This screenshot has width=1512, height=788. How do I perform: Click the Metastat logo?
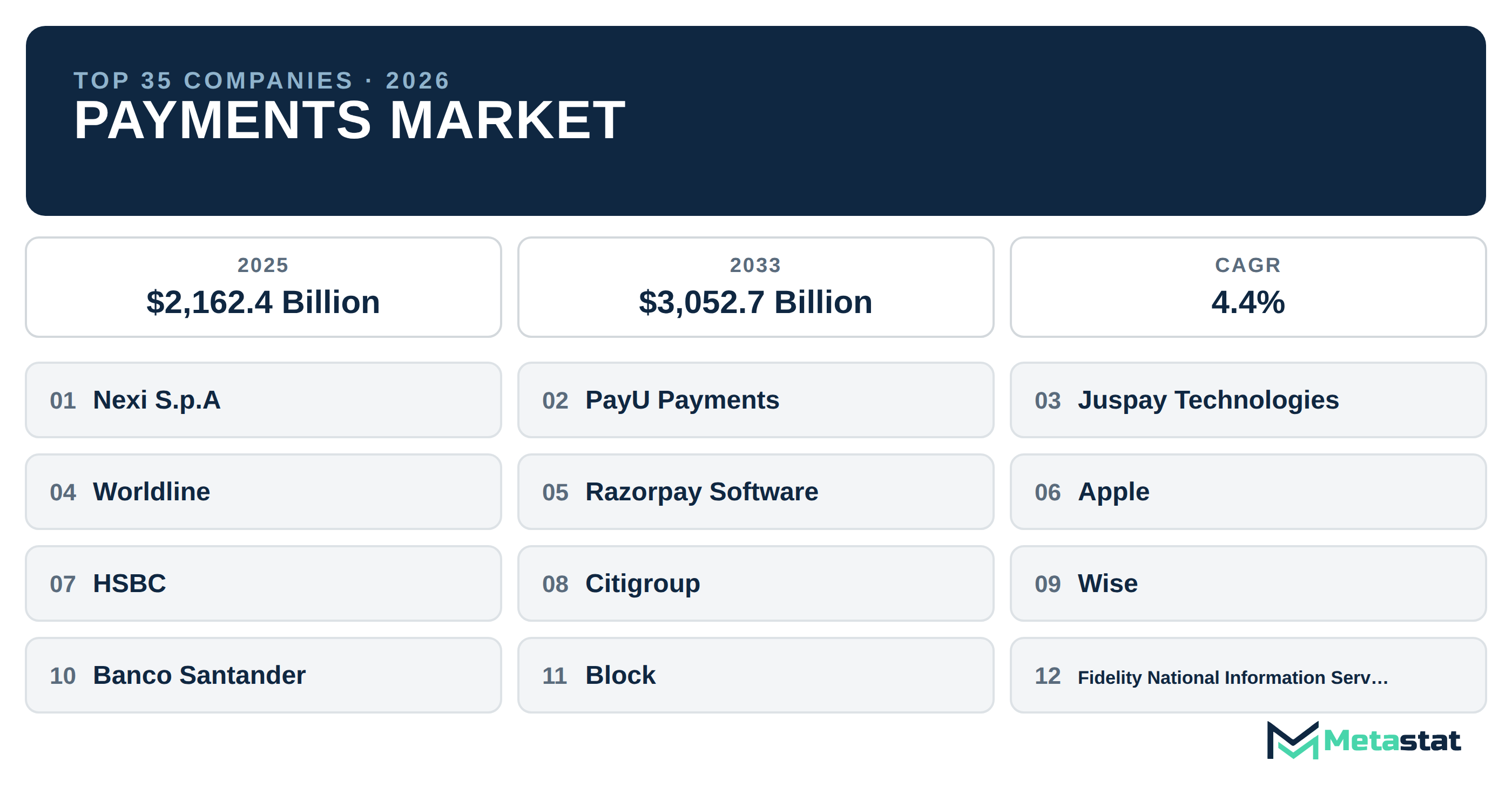pos(1363,740)
